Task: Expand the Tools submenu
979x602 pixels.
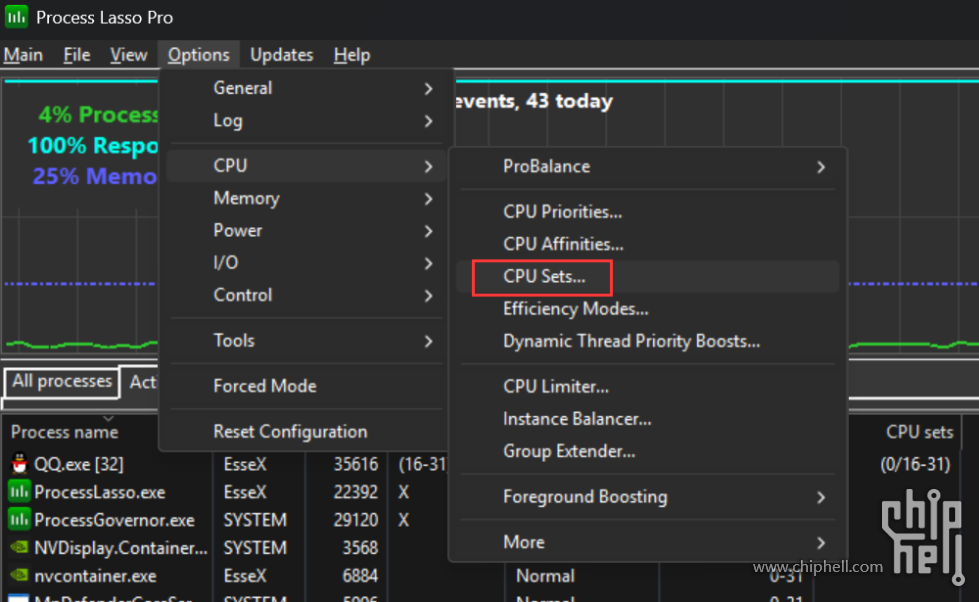Action: (307, 340)
